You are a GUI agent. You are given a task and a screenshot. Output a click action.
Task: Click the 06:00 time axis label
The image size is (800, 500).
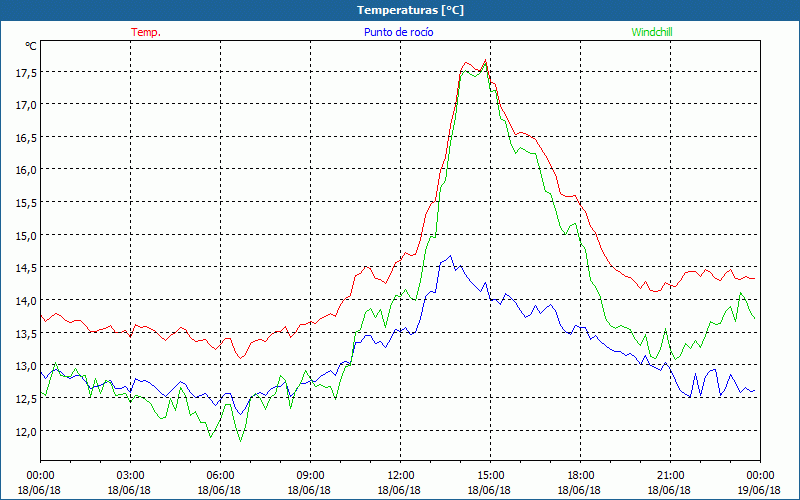coord(220,476)
